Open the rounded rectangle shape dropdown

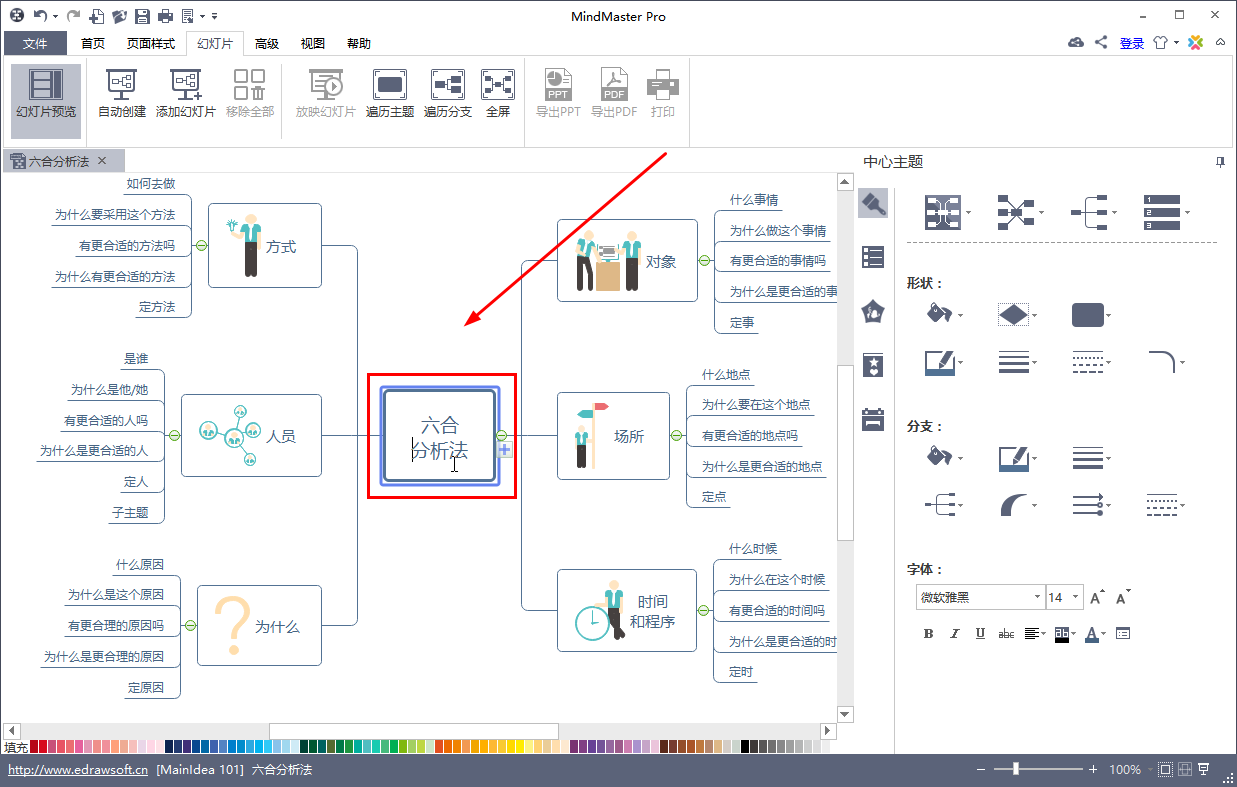1091,315
